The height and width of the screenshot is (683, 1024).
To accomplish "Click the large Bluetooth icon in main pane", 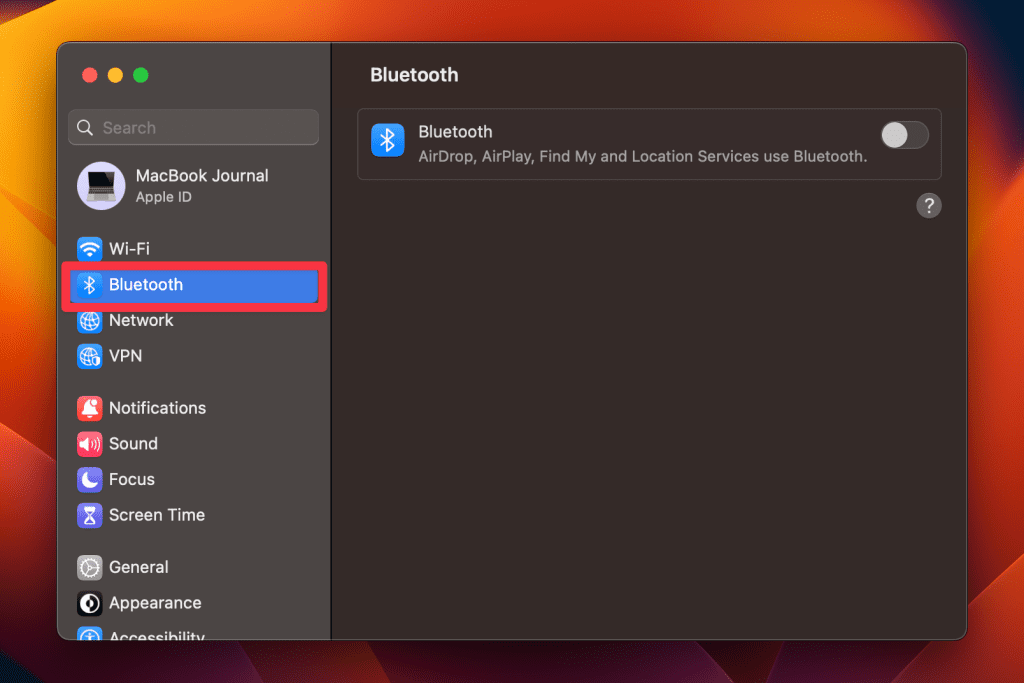I will click(388, 140).
